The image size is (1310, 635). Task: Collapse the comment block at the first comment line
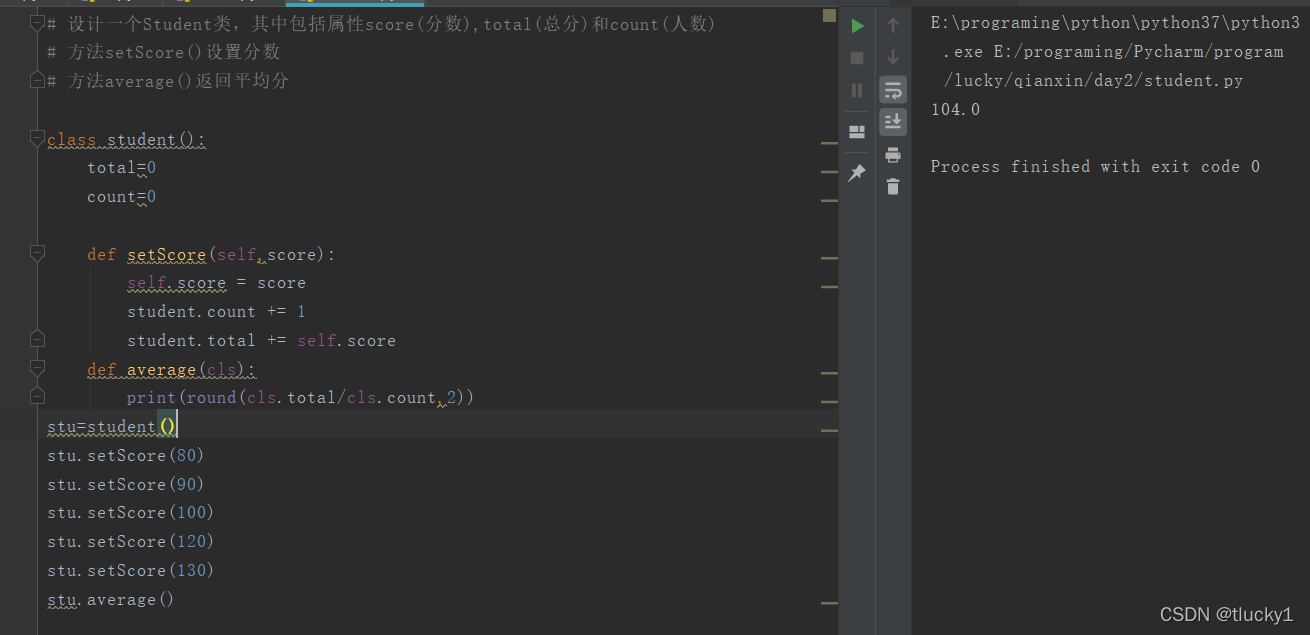point(37,23)
